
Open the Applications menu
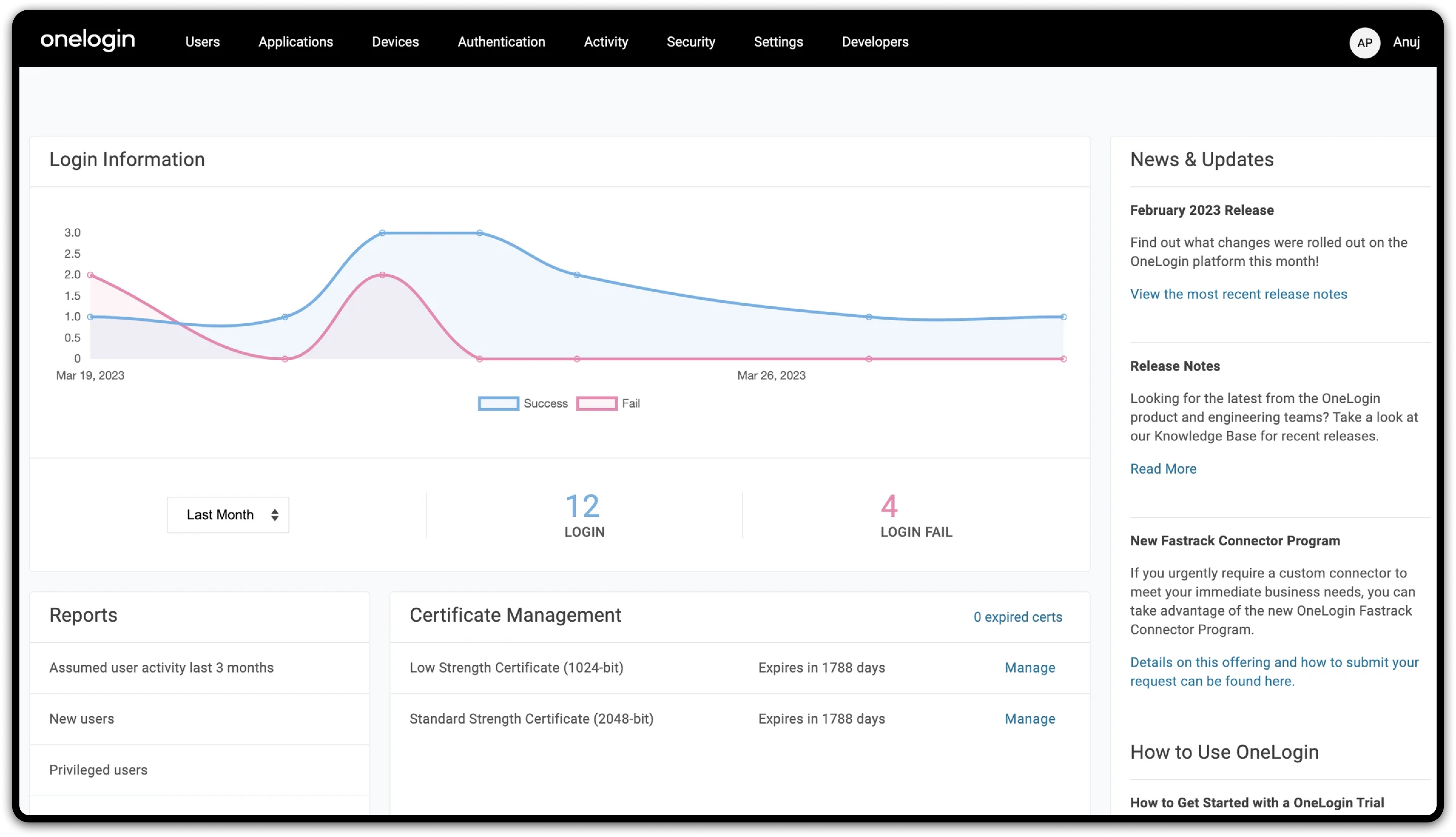295,42
